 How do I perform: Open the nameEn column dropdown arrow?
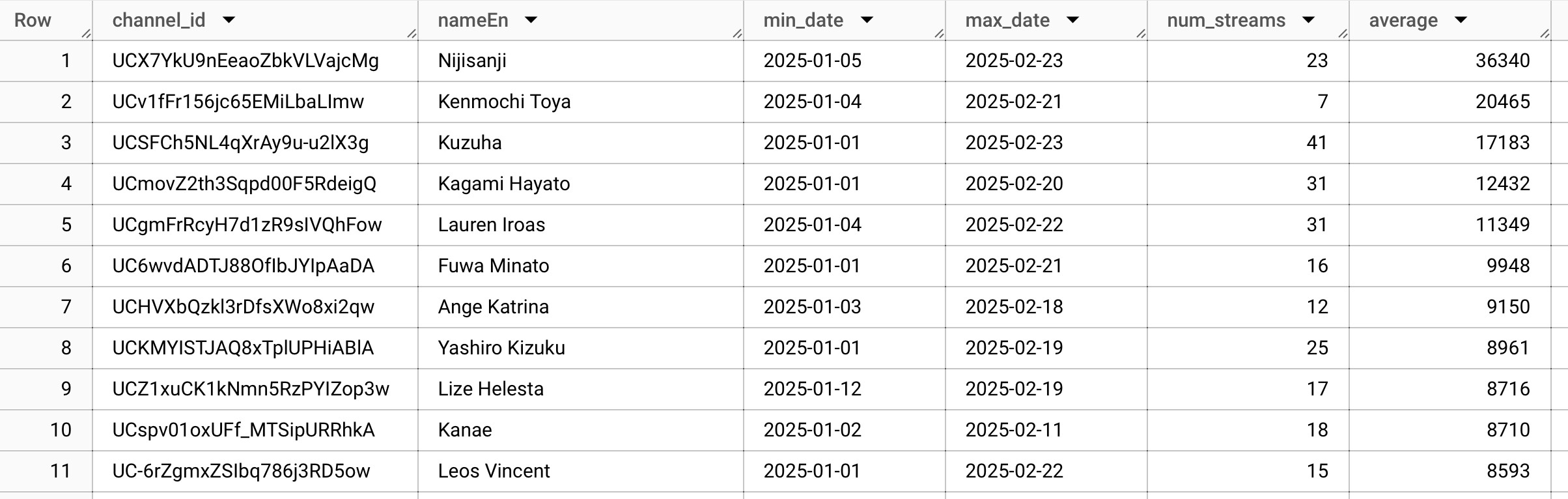(x=531, y=20)
